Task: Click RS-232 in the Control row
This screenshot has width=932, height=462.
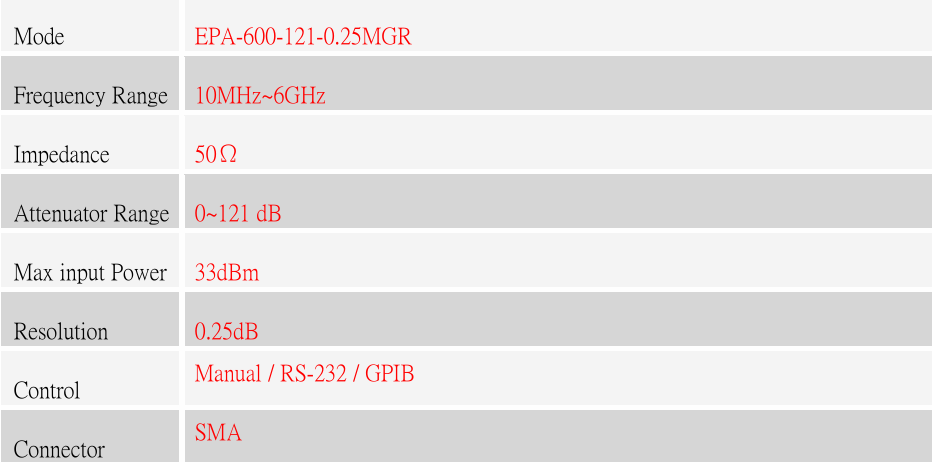Action: (313, 373)
